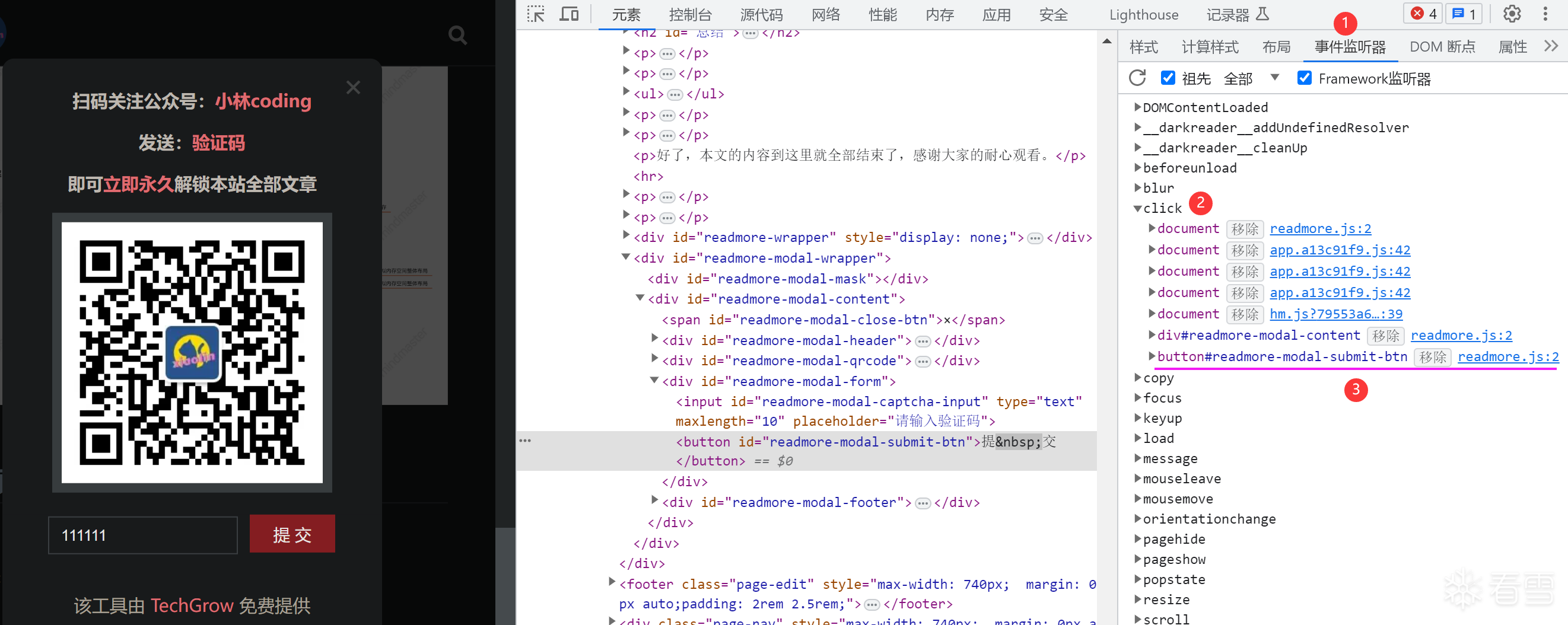1568x625 pixels.
Task: Open the DOM 断点 sidebar tab
Action: (1442, 47)
